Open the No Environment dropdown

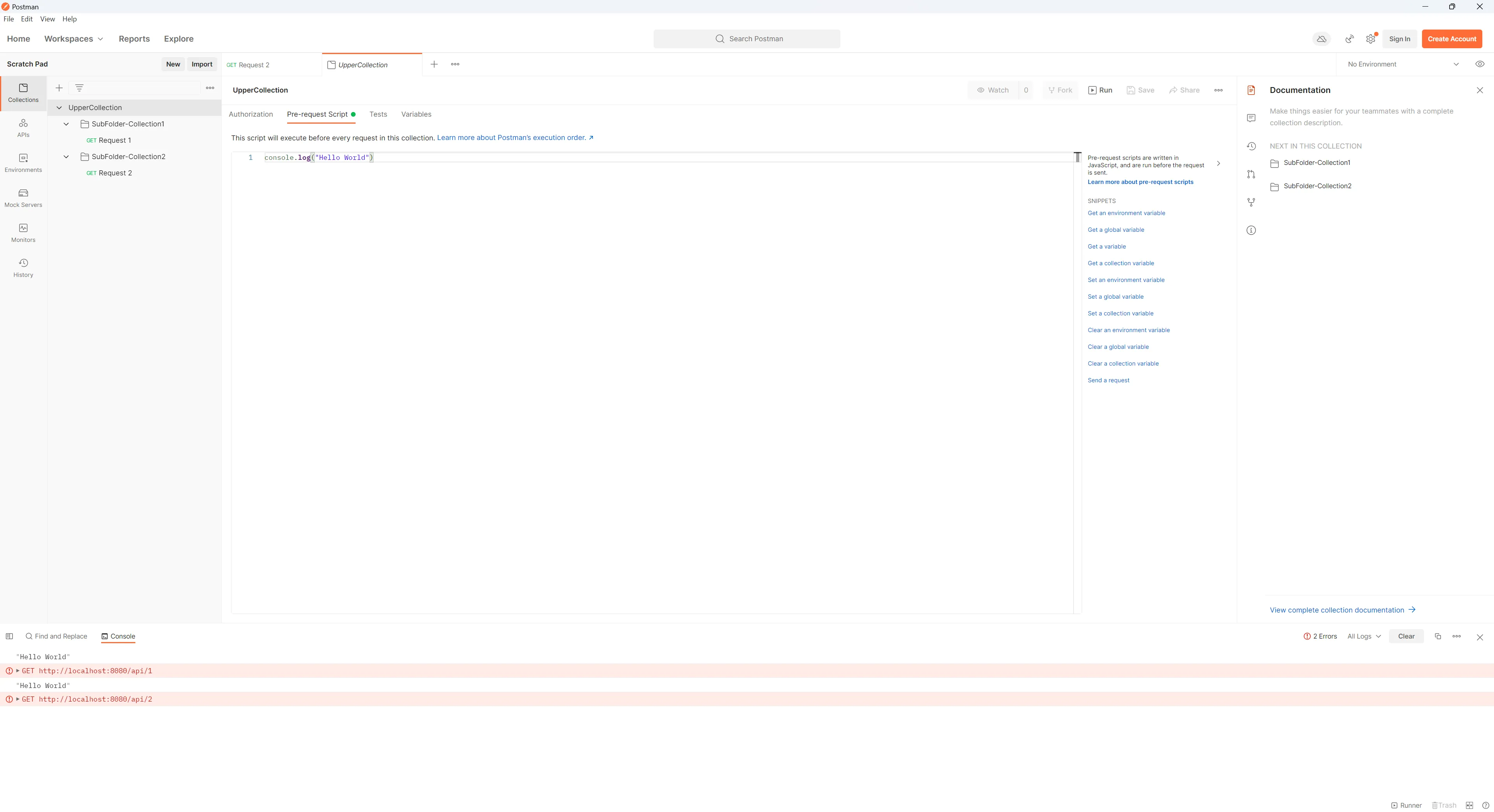pos(1402,64)
